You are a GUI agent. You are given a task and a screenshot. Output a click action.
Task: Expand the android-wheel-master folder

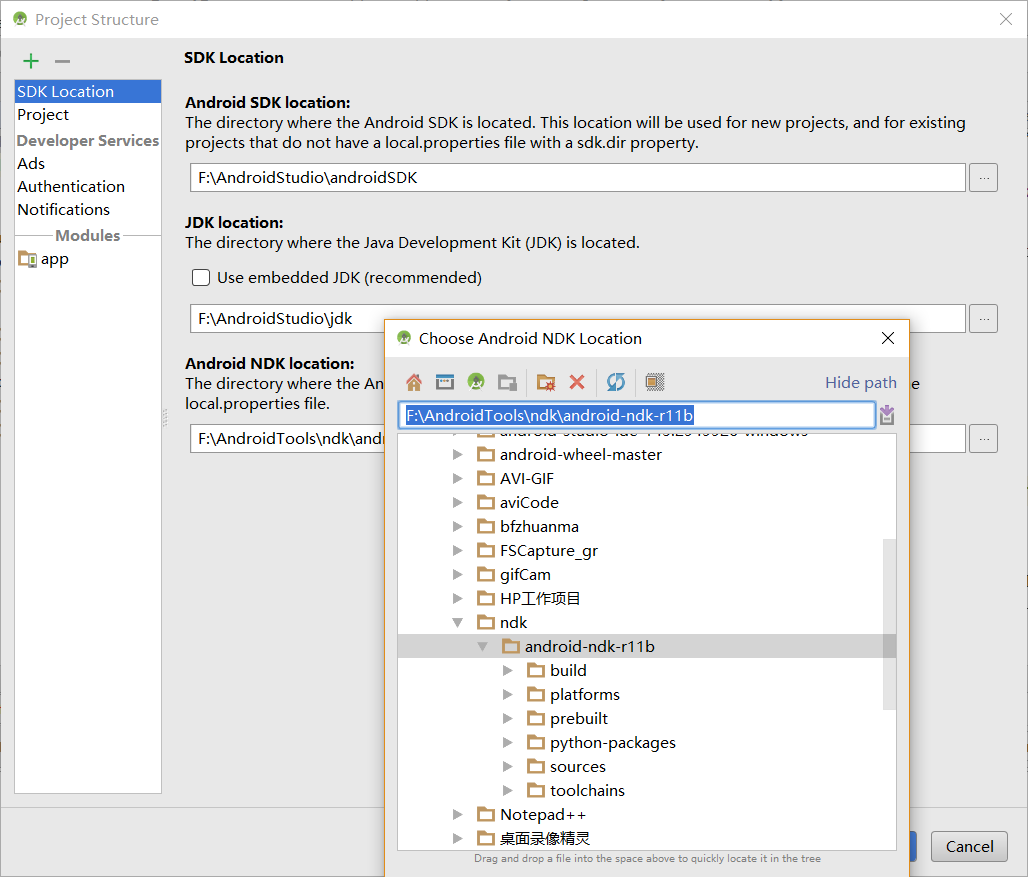click(x=458, y=454)
